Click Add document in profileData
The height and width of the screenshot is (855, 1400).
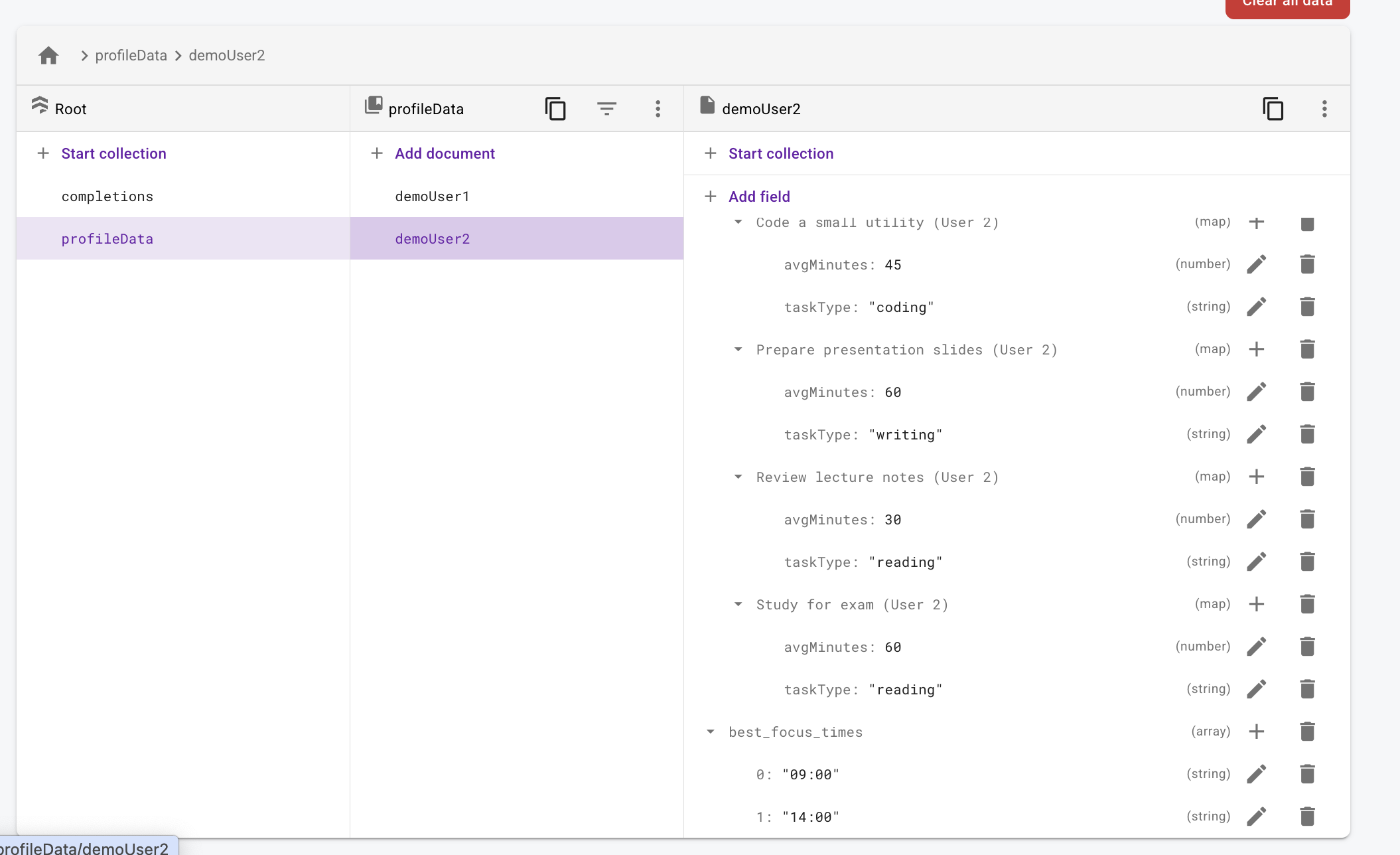click(x=445, y=153)
